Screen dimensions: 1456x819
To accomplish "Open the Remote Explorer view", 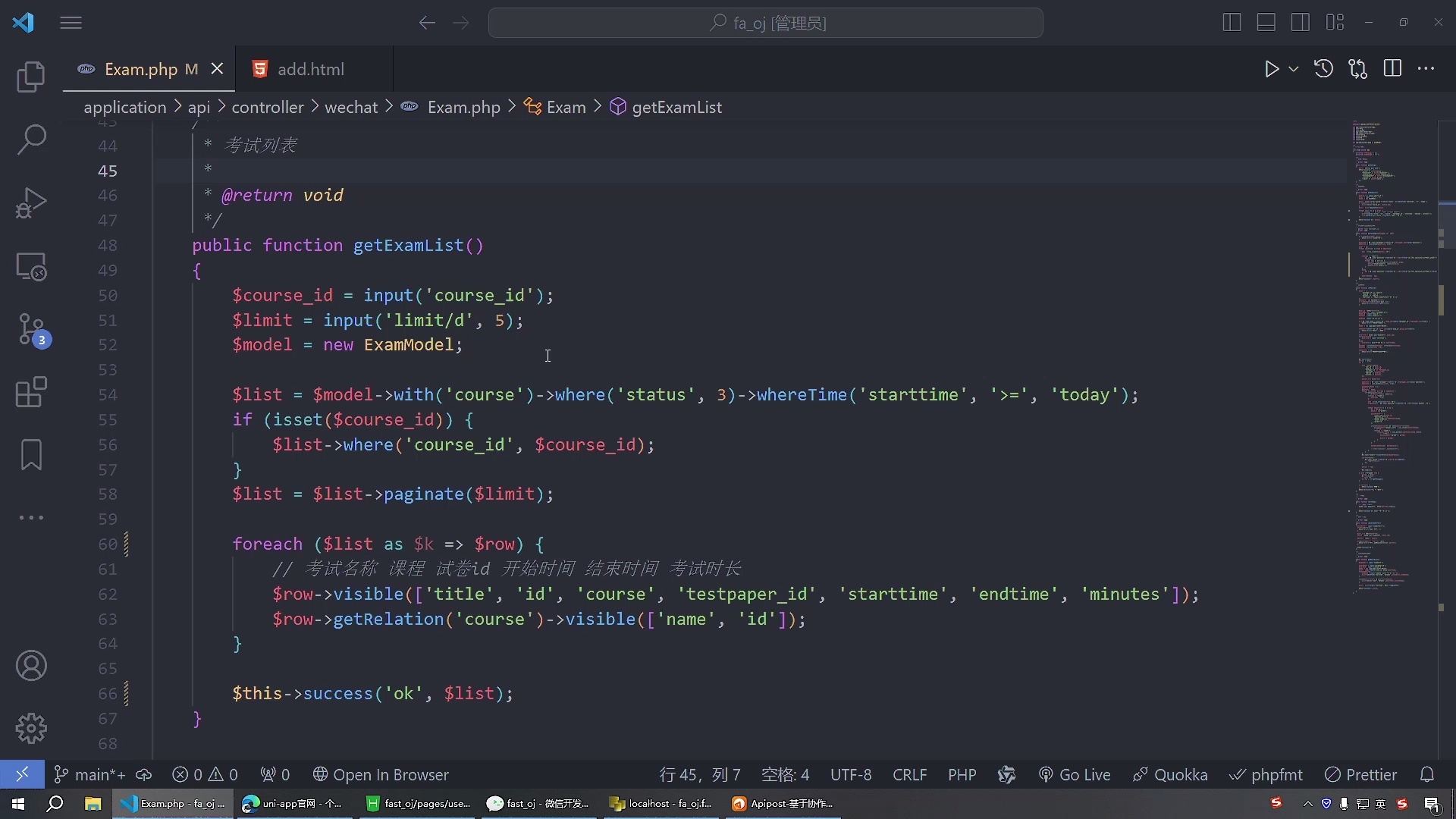I will [31, 267].
